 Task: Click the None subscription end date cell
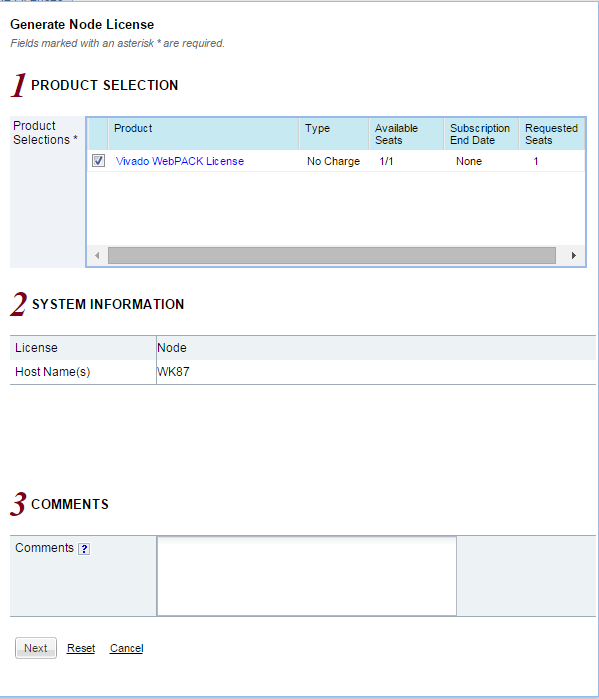pos(469,161)
